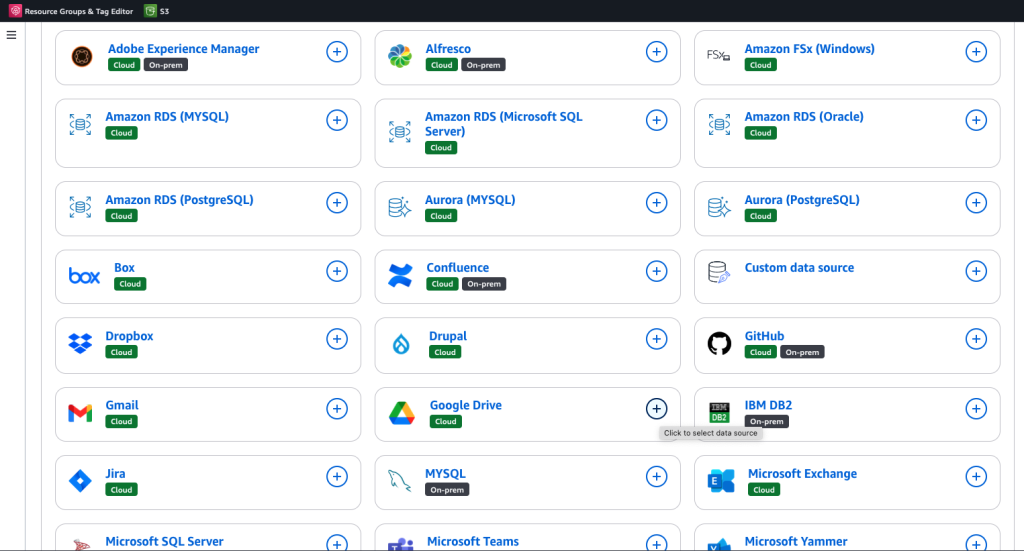This screenshot has height=551, width=1024.
Task: Open the Google Drive title link
Action: [x=466, y=405]
